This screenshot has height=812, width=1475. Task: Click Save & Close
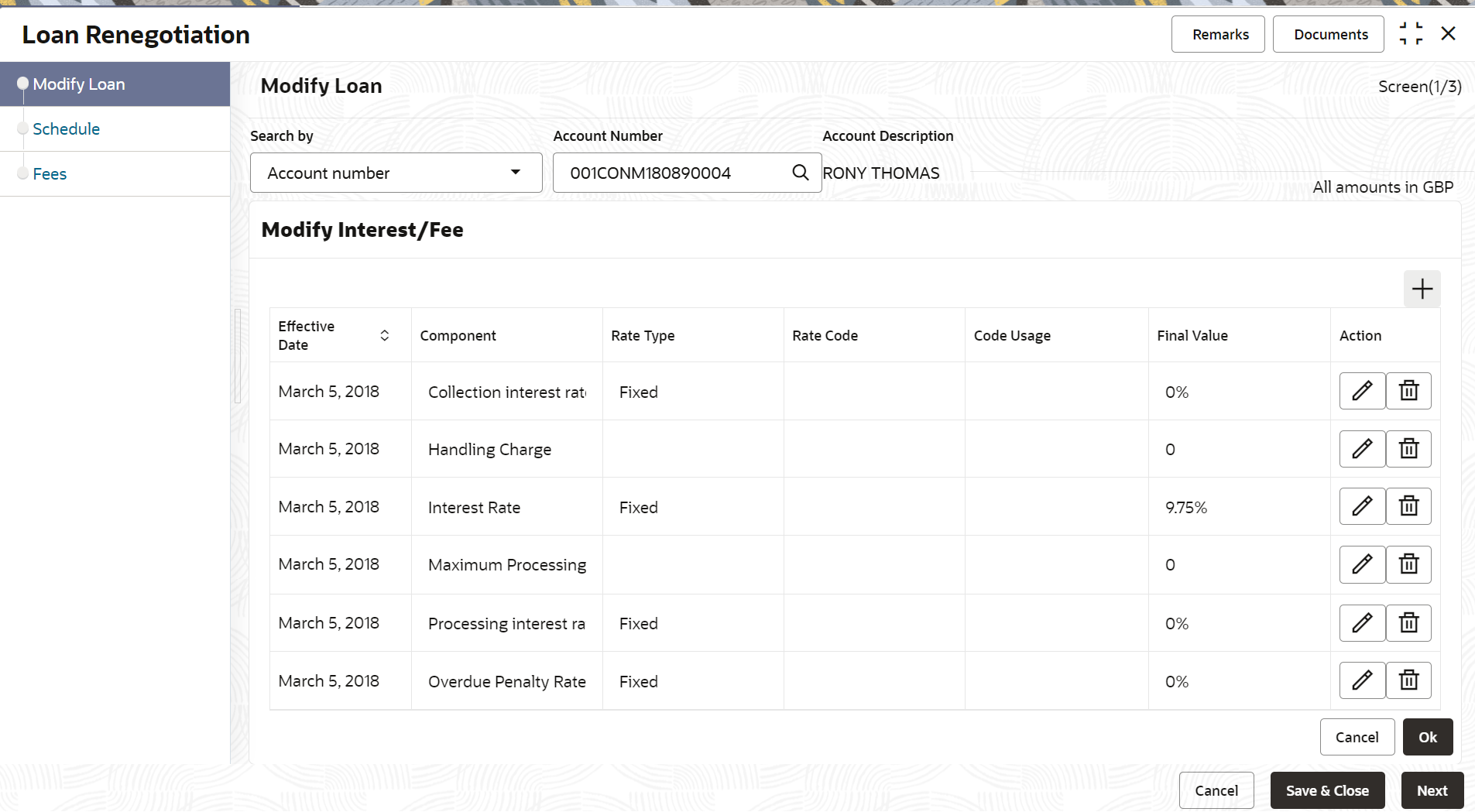pyautogui.click(x=1327, y=790)
